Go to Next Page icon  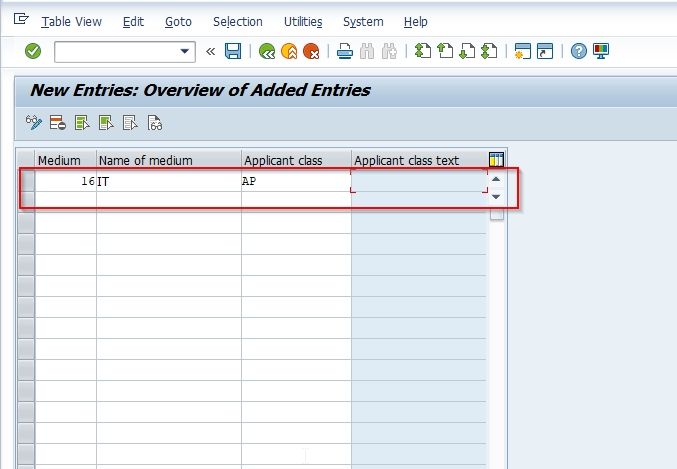467,51
